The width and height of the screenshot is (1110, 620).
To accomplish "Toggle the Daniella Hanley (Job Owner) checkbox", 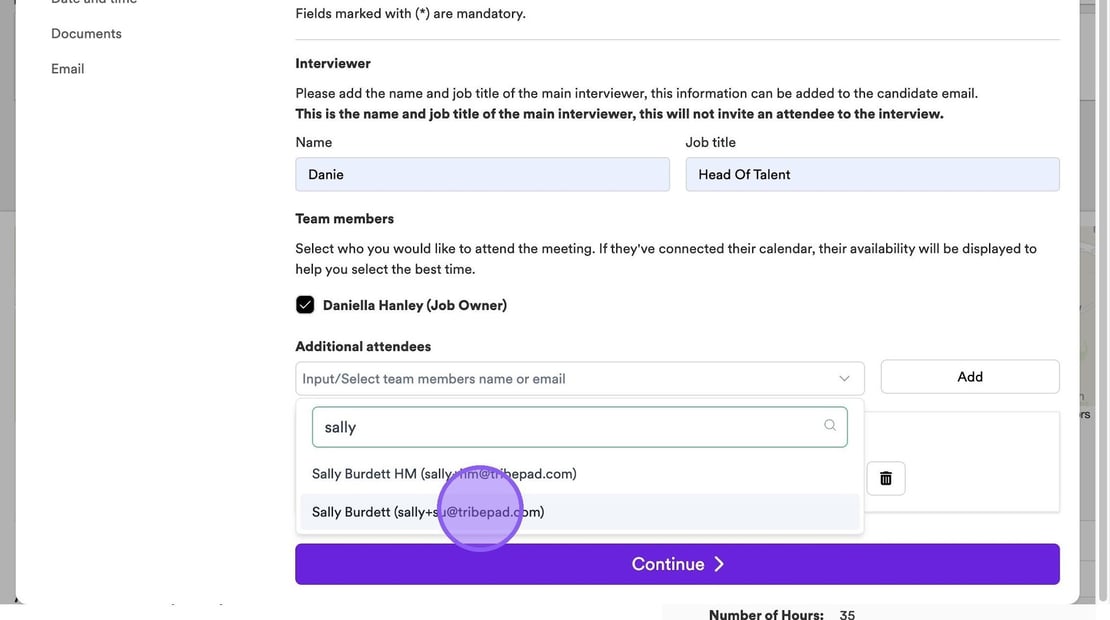I will (305, 305).
